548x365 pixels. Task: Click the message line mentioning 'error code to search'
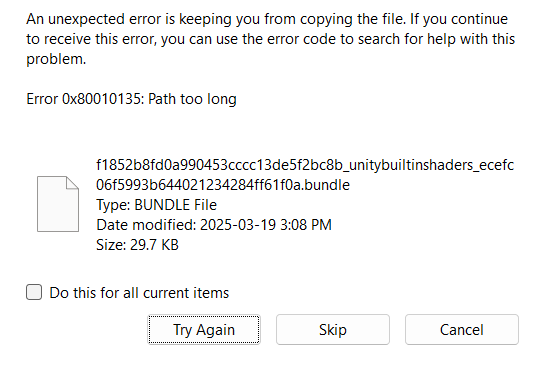coord(271,39)
